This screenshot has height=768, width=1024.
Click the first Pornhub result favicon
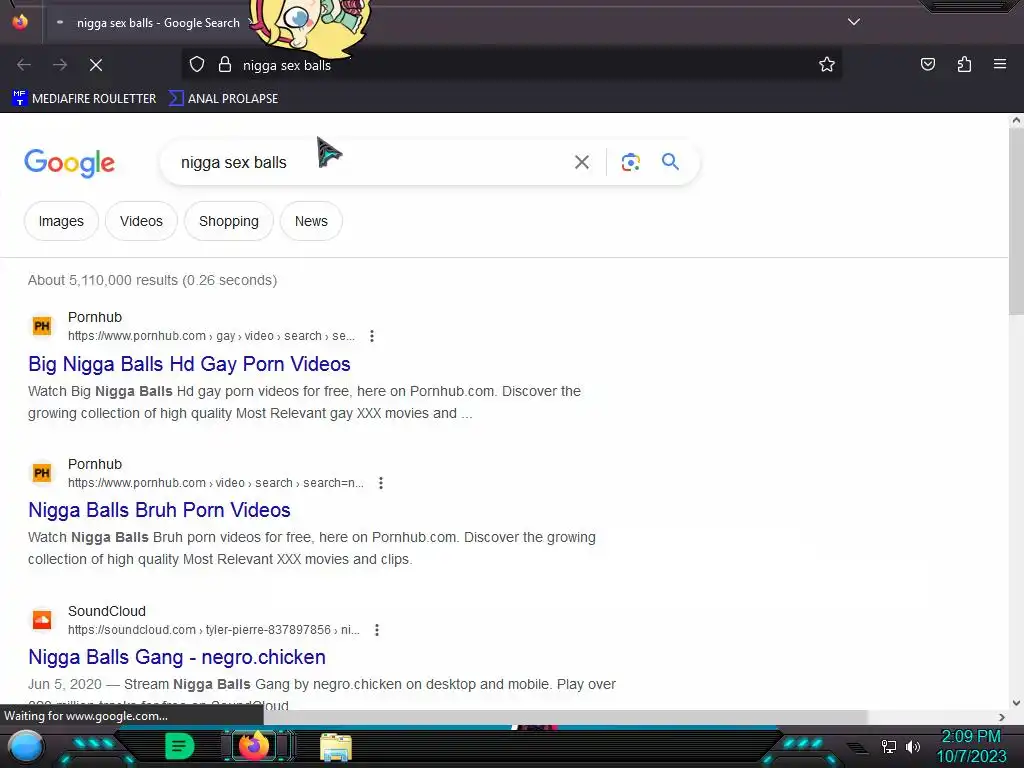pos(42,326)
